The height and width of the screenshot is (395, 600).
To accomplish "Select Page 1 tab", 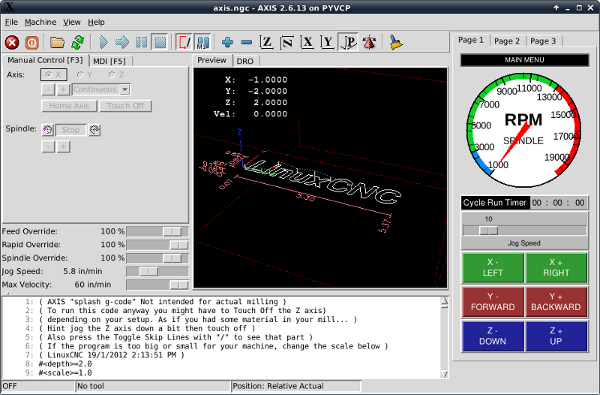I will [x=471, y=40].
